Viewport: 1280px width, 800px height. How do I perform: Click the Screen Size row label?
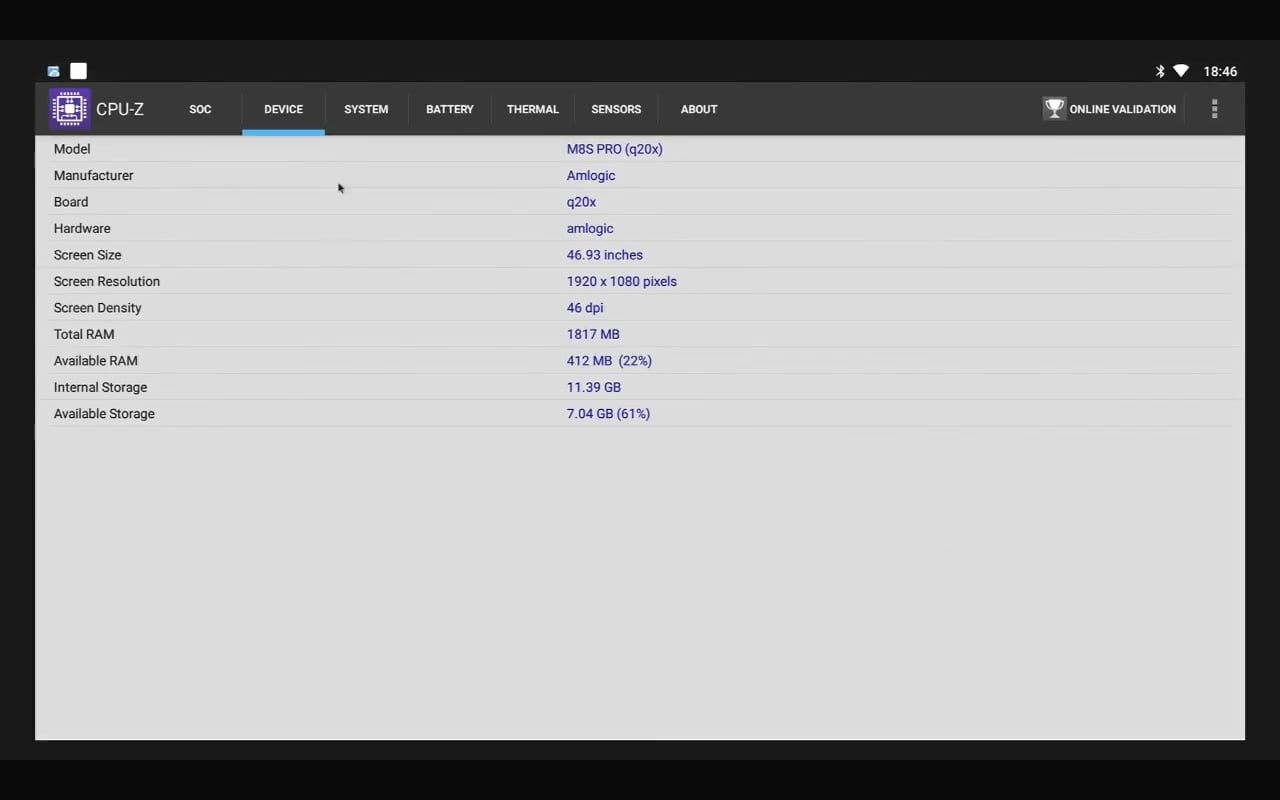[88, 255]
